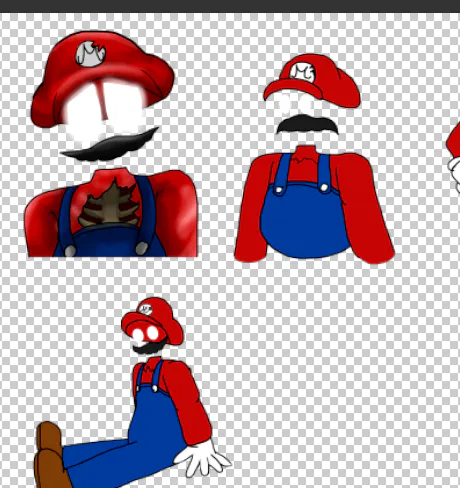Click the ribcage wound on shaded Mario's chest
460x488 pixels.
[110, 202]
